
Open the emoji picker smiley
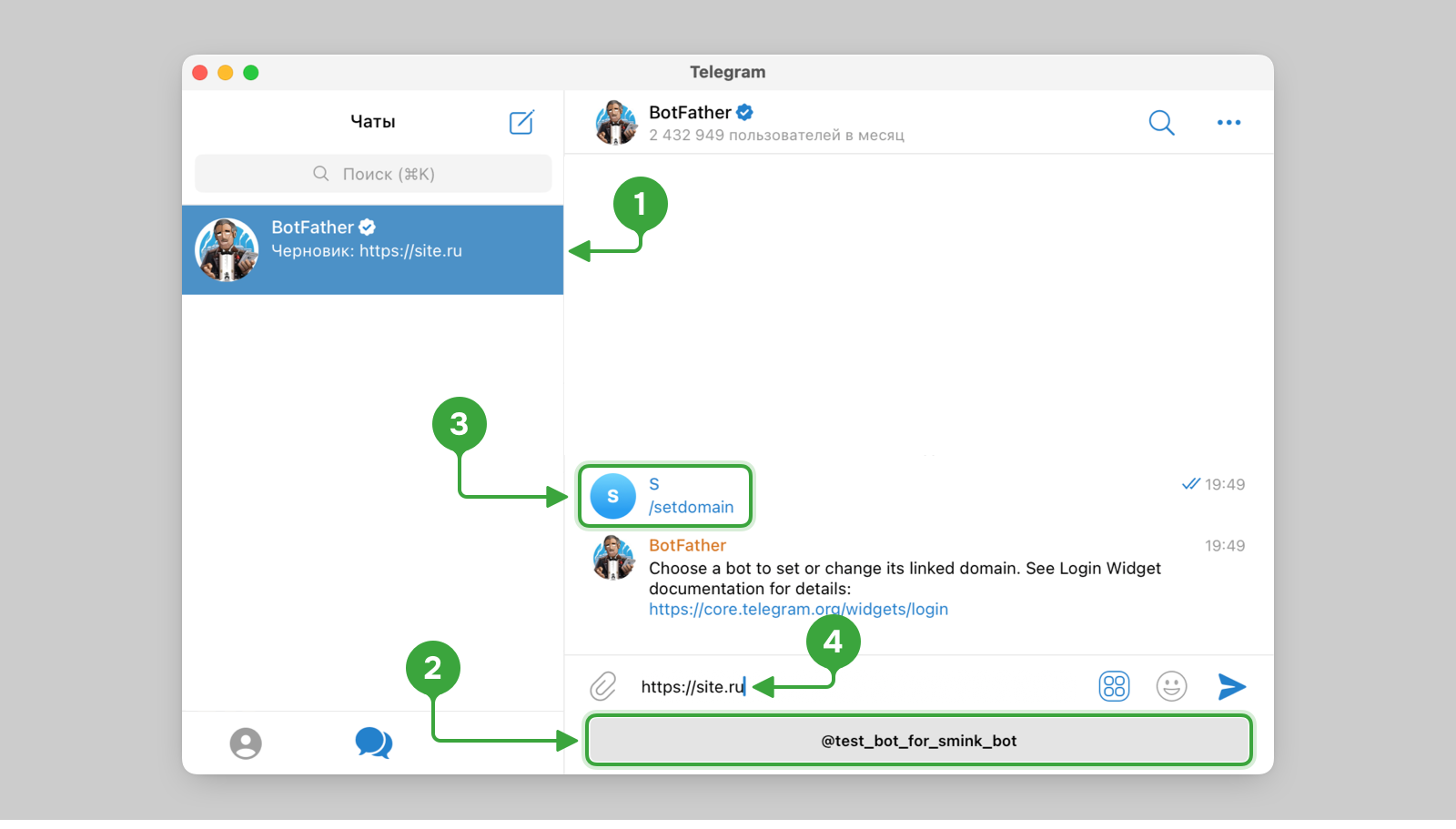[x=1171, y=686]
